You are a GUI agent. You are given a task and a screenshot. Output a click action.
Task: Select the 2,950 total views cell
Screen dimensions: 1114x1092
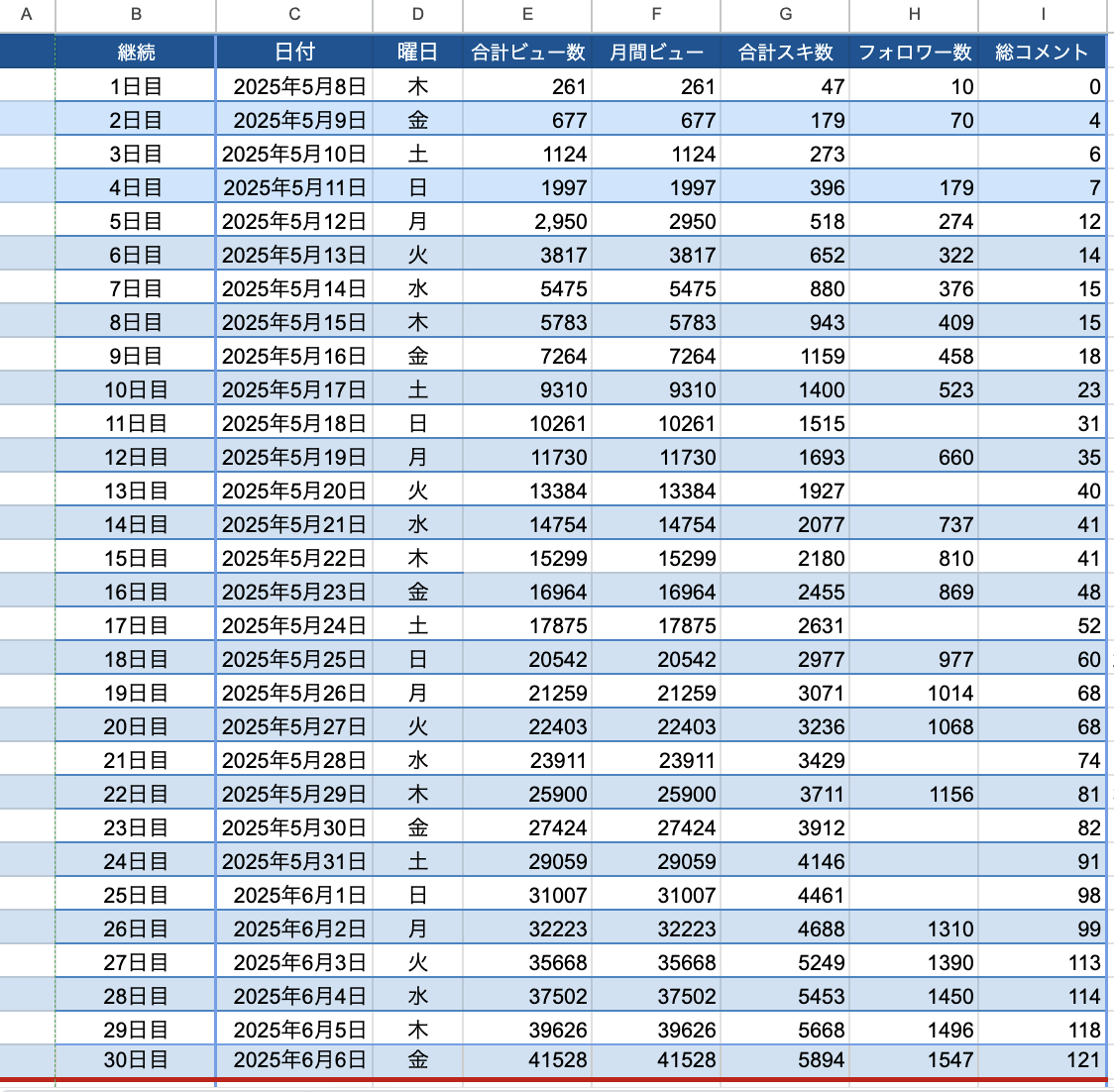[527, 221]
